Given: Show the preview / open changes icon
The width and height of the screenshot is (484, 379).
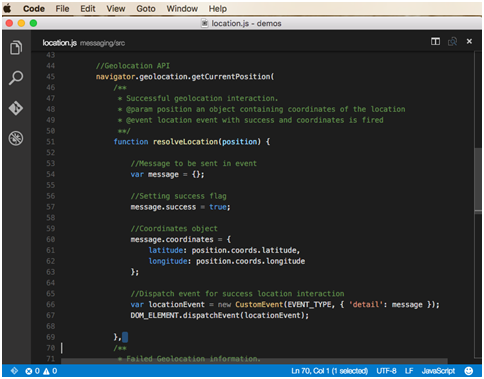Looking at the screenshot, I should click(452, 41).
